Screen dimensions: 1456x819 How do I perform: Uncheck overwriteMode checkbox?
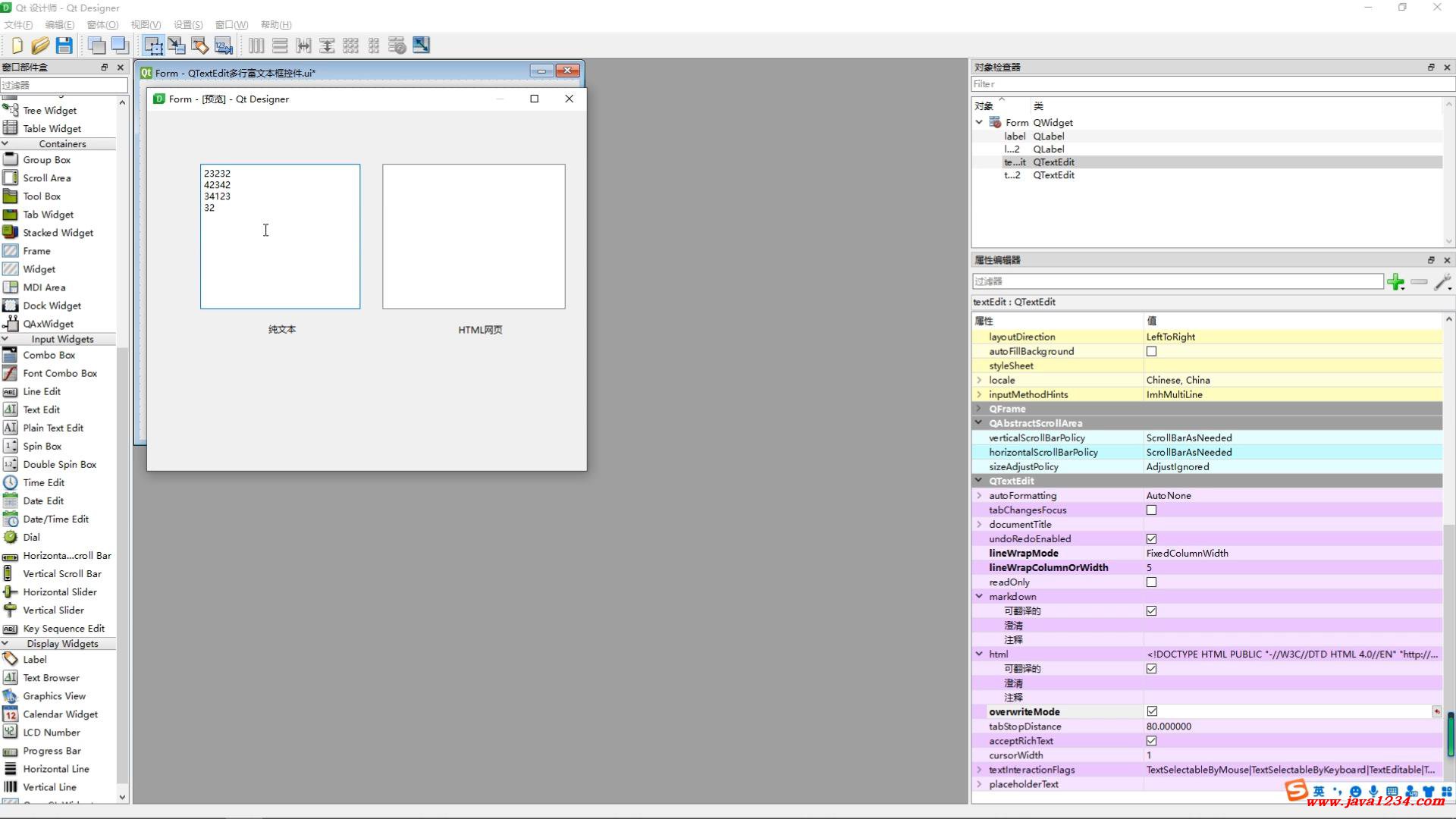tap(1152, 711)
